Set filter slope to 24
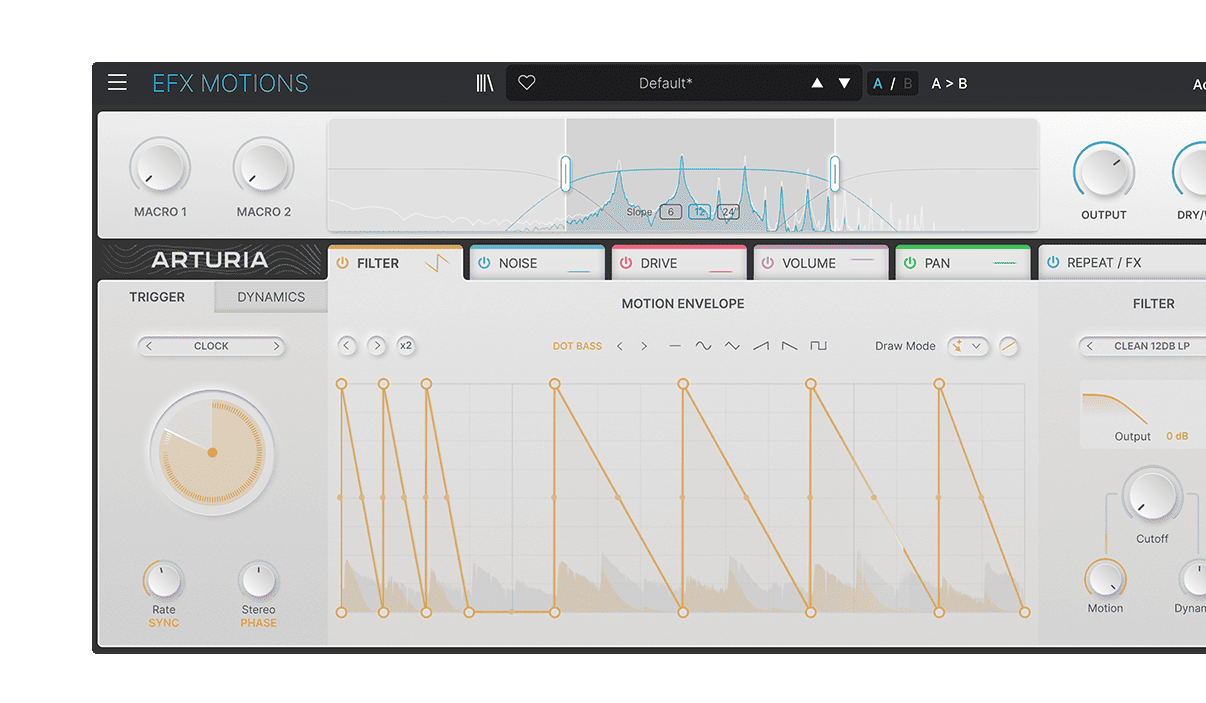The image size is (1206, 703). click(x=728, y=212)
